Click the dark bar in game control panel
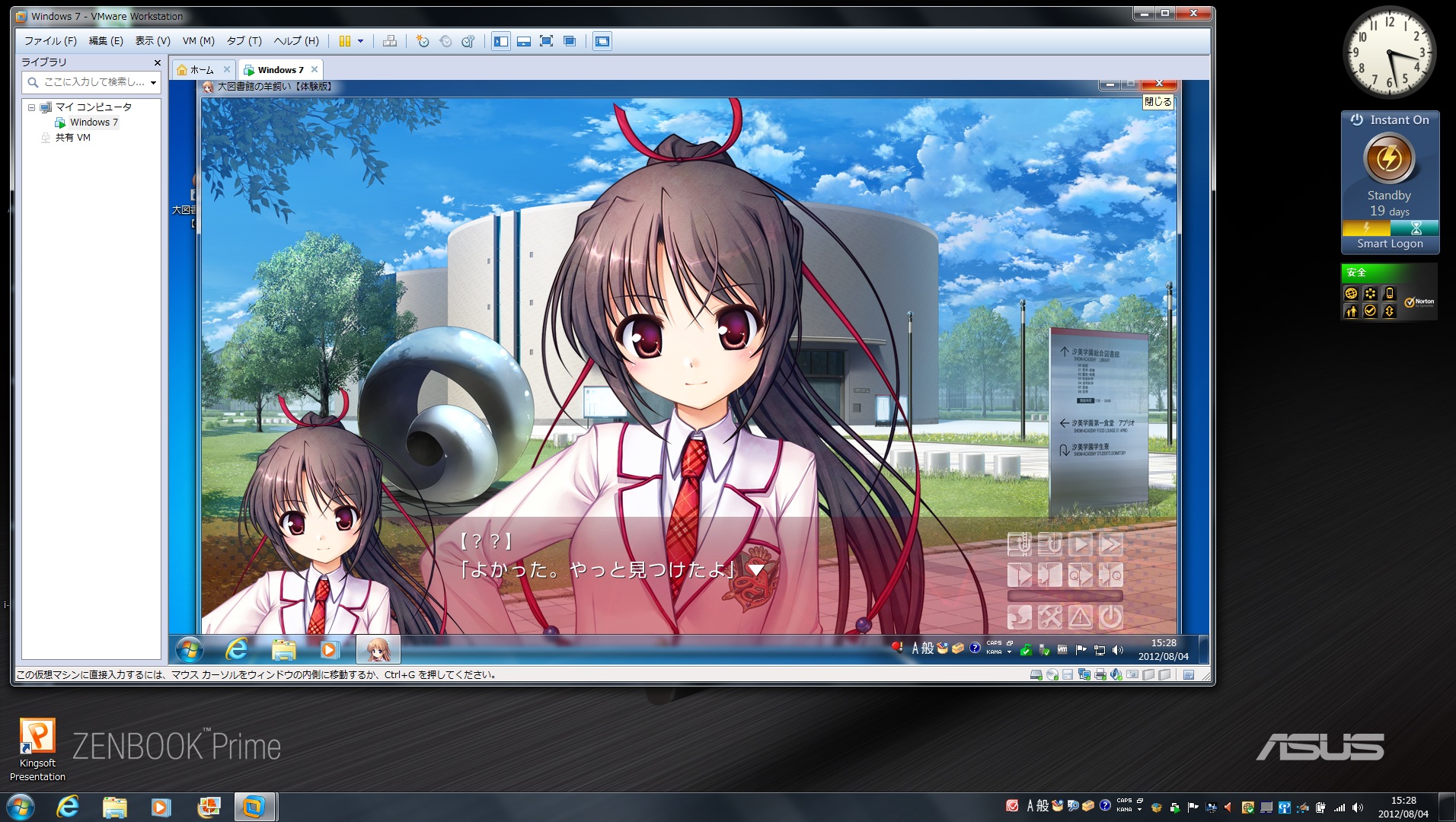 click(x=1065, y=596)
